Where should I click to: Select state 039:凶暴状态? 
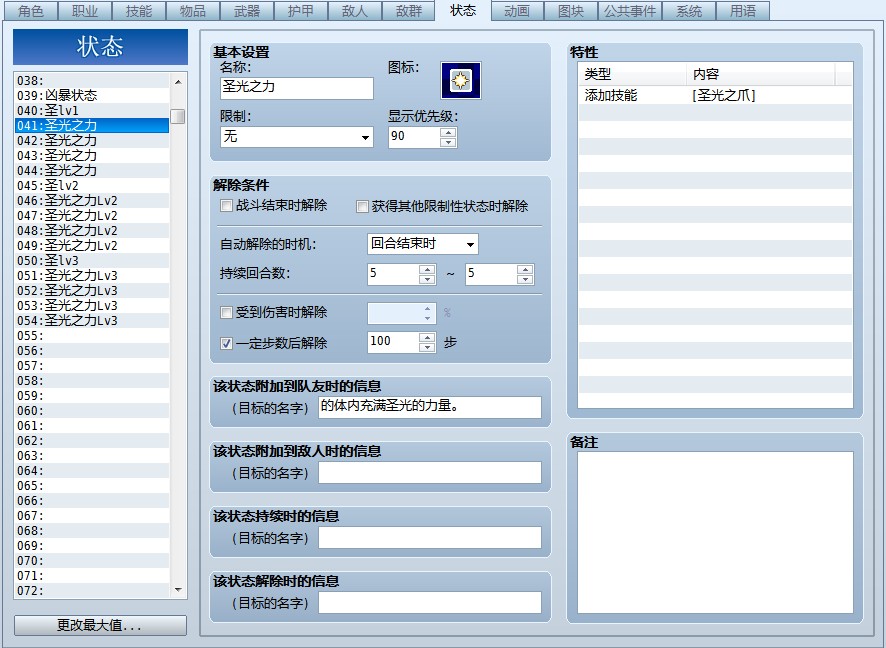[92, 95]
